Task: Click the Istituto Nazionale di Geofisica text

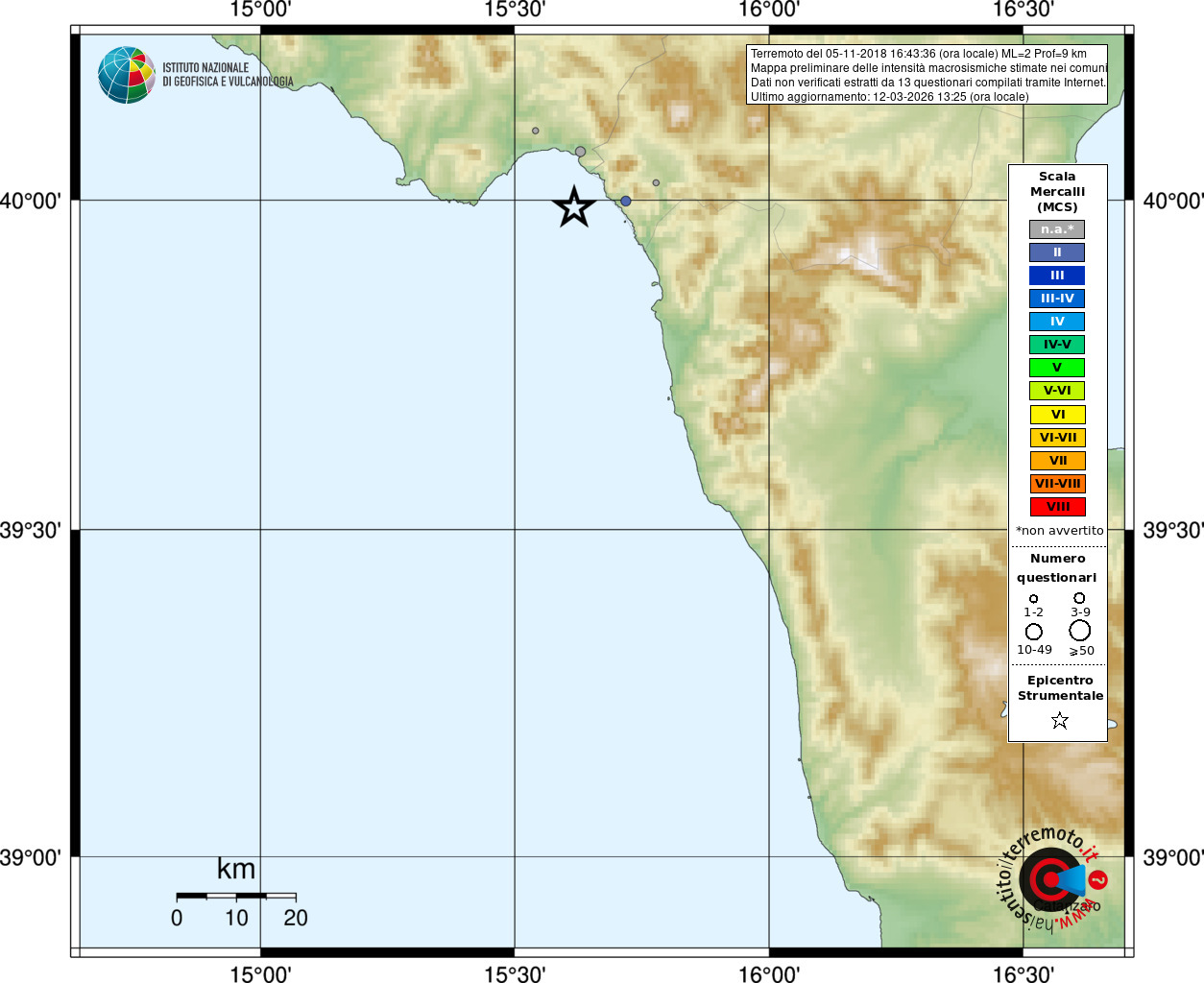Action: tap(228, 75)
